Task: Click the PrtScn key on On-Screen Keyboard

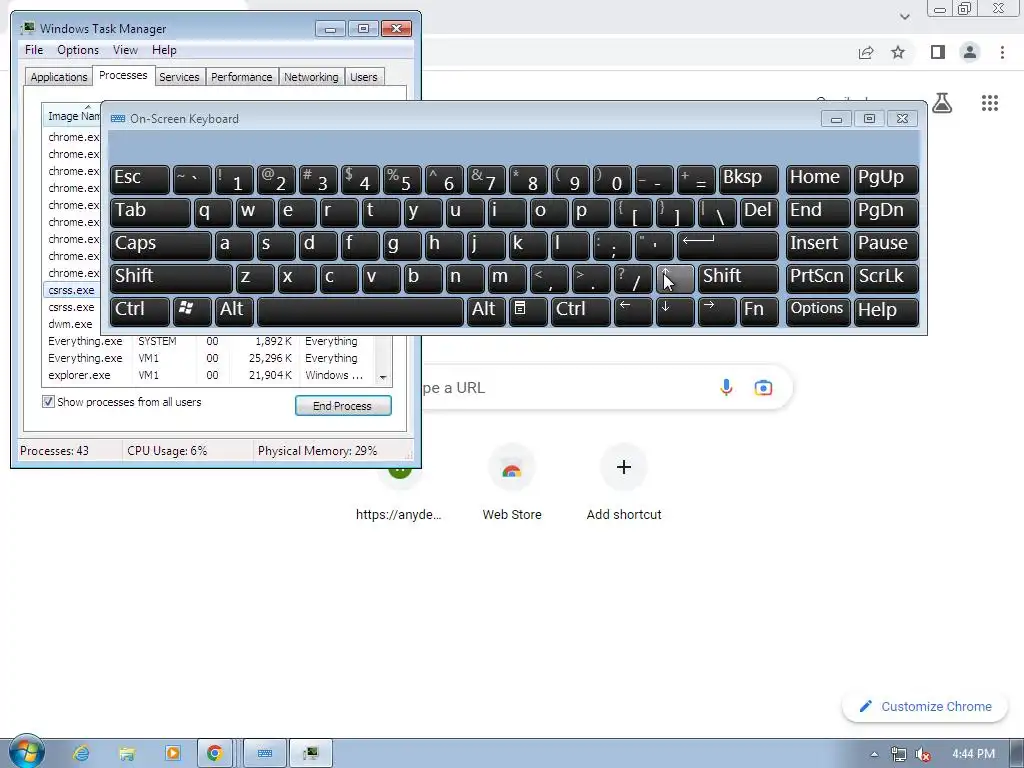Action: click(x=818, y=279)
